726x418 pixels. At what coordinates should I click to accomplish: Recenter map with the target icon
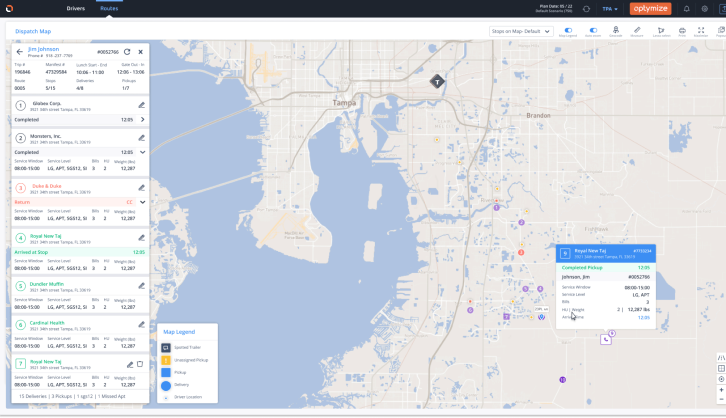tap(721, 379)
